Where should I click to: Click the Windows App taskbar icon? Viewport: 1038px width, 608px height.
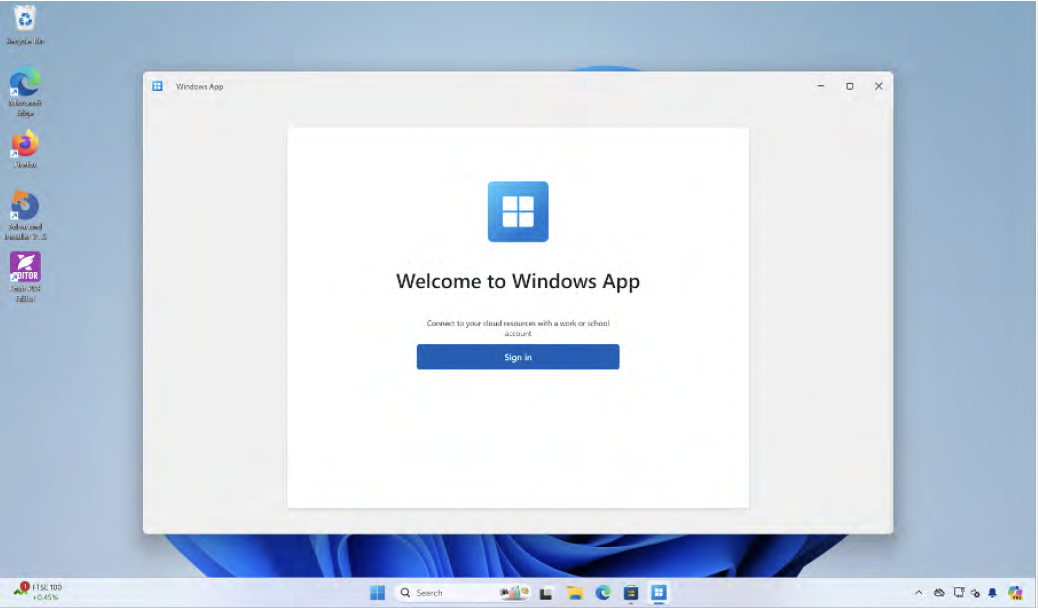pyautogui.click(x=659, y=593)
